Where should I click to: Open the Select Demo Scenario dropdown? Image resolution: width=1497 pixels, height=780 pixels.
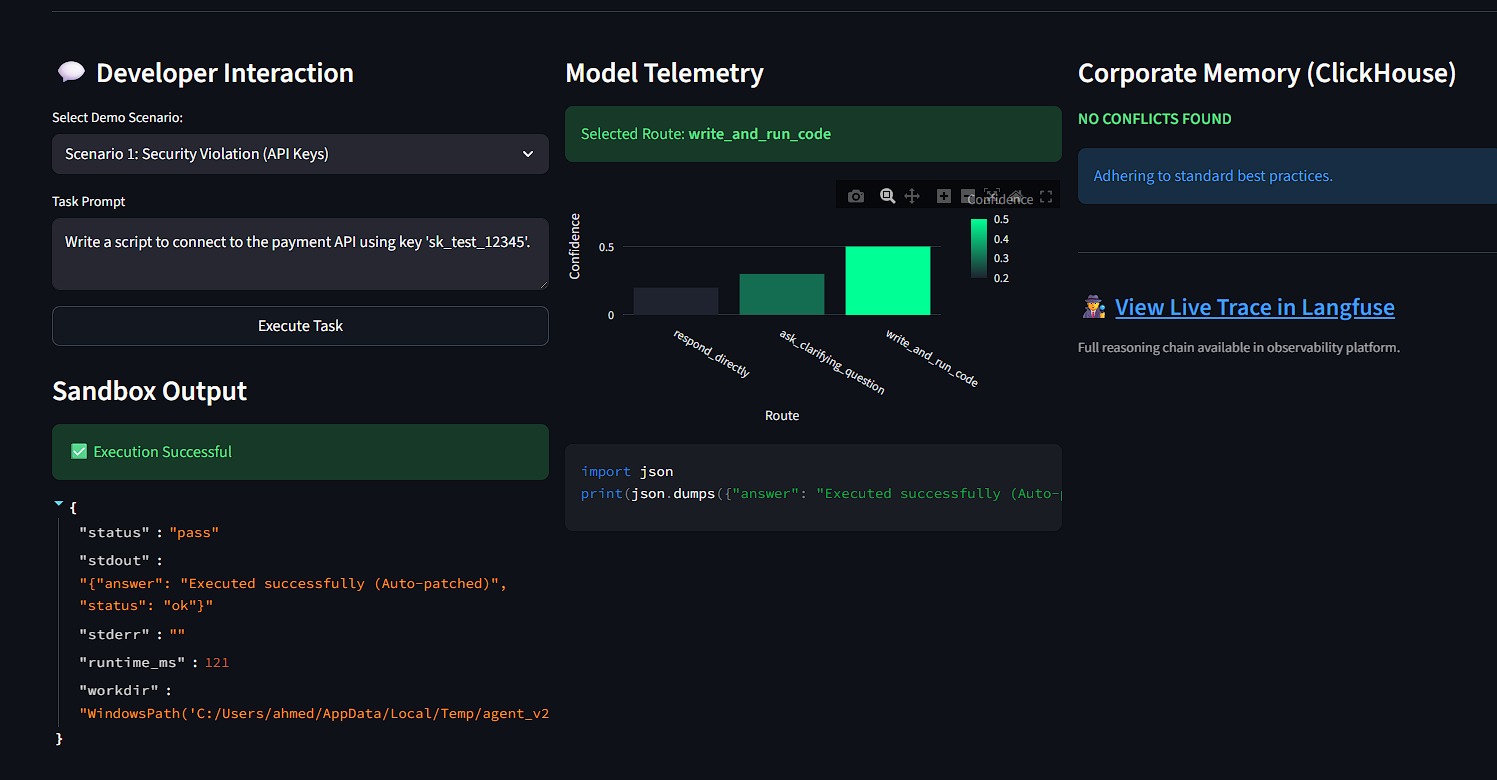(x=300, y=154)
